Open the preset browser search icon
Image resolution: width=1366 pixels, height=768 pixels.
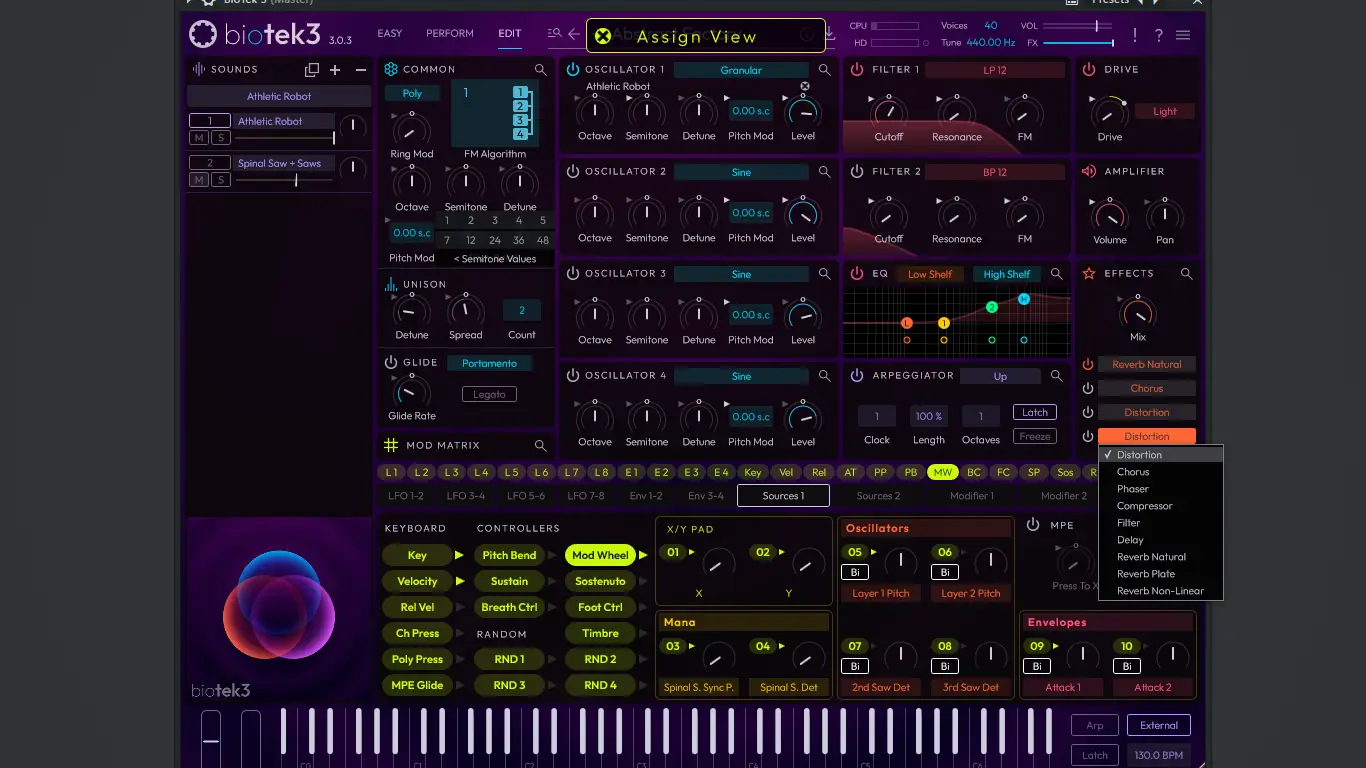(554, 34)
